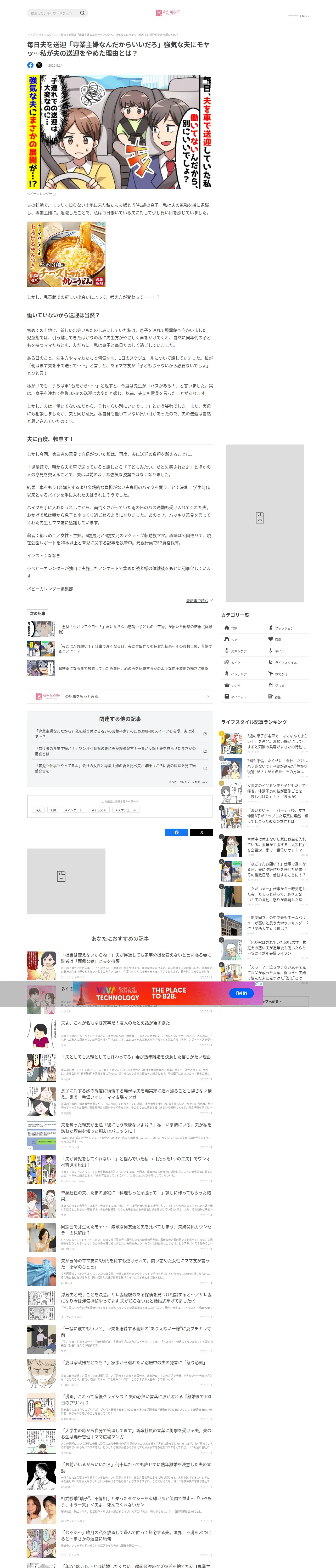
Task: Click the search magnifier icon in header
Action: coord(82,13)
